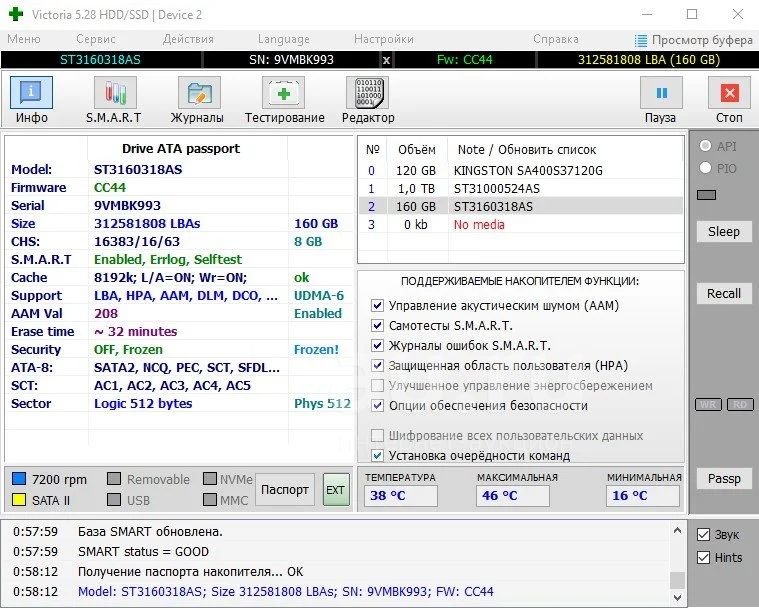
Task: Open the Настройки menu
Action: tap(384, 39)
